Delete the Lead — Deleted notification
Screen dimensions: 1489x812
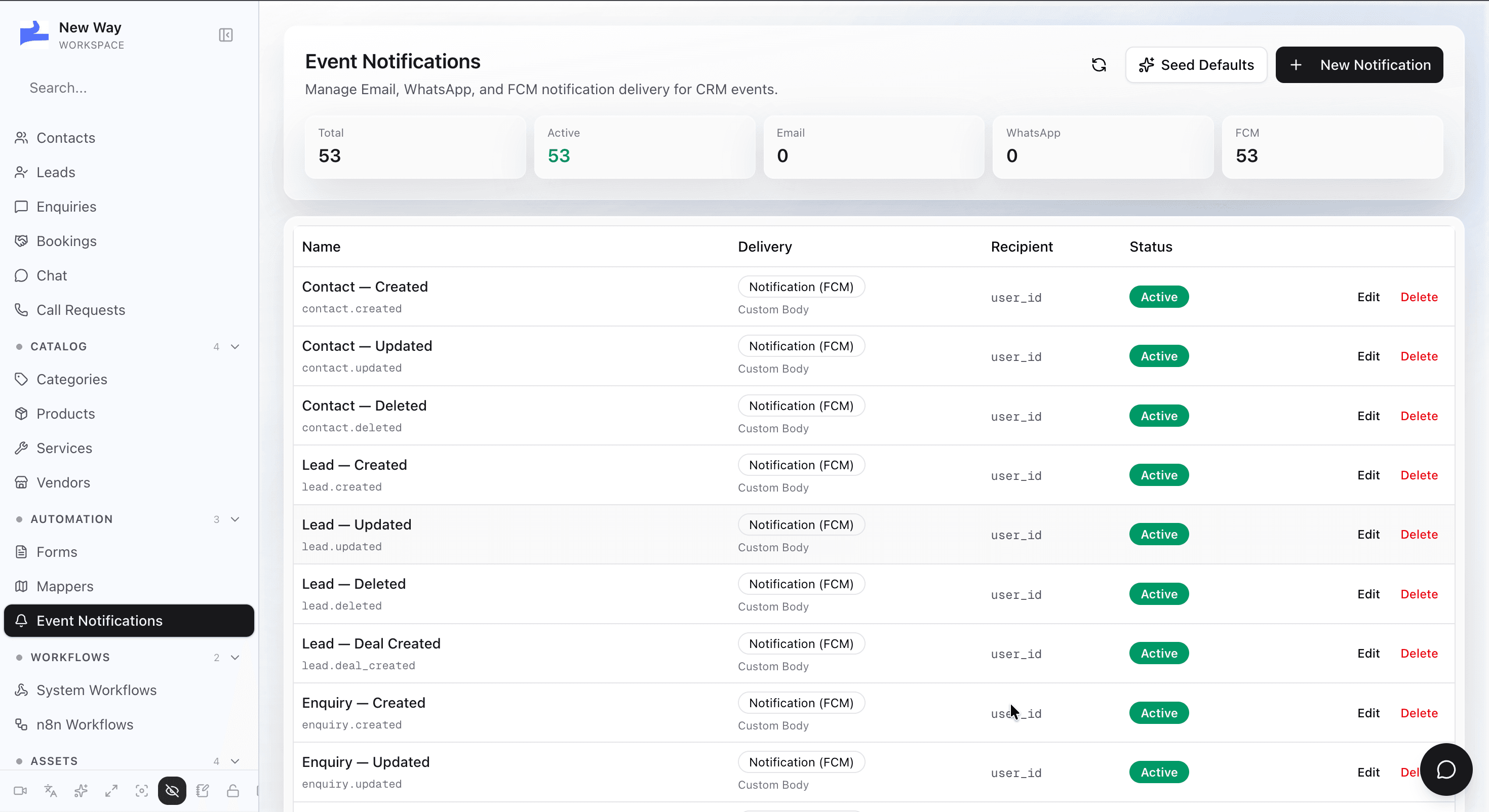click(x=1419, y=594)
